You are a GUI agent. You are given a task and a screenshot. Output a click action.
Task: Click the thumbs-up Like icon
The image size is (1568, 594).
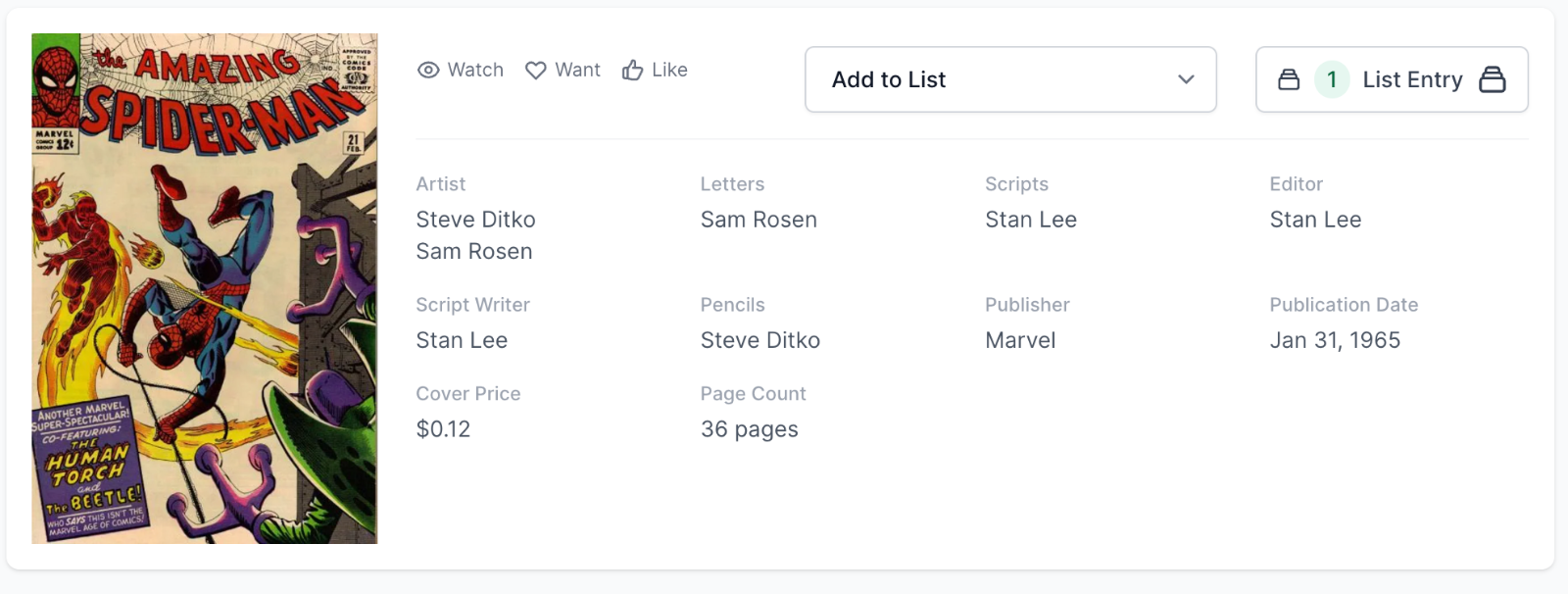point(632,71)
